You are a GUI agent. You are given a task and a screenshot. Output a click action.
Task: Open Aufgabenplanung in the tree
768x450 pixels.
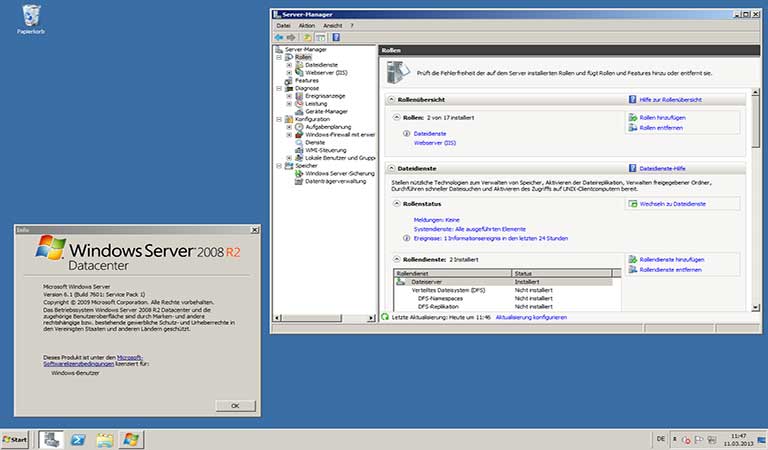tap(328, 127)
